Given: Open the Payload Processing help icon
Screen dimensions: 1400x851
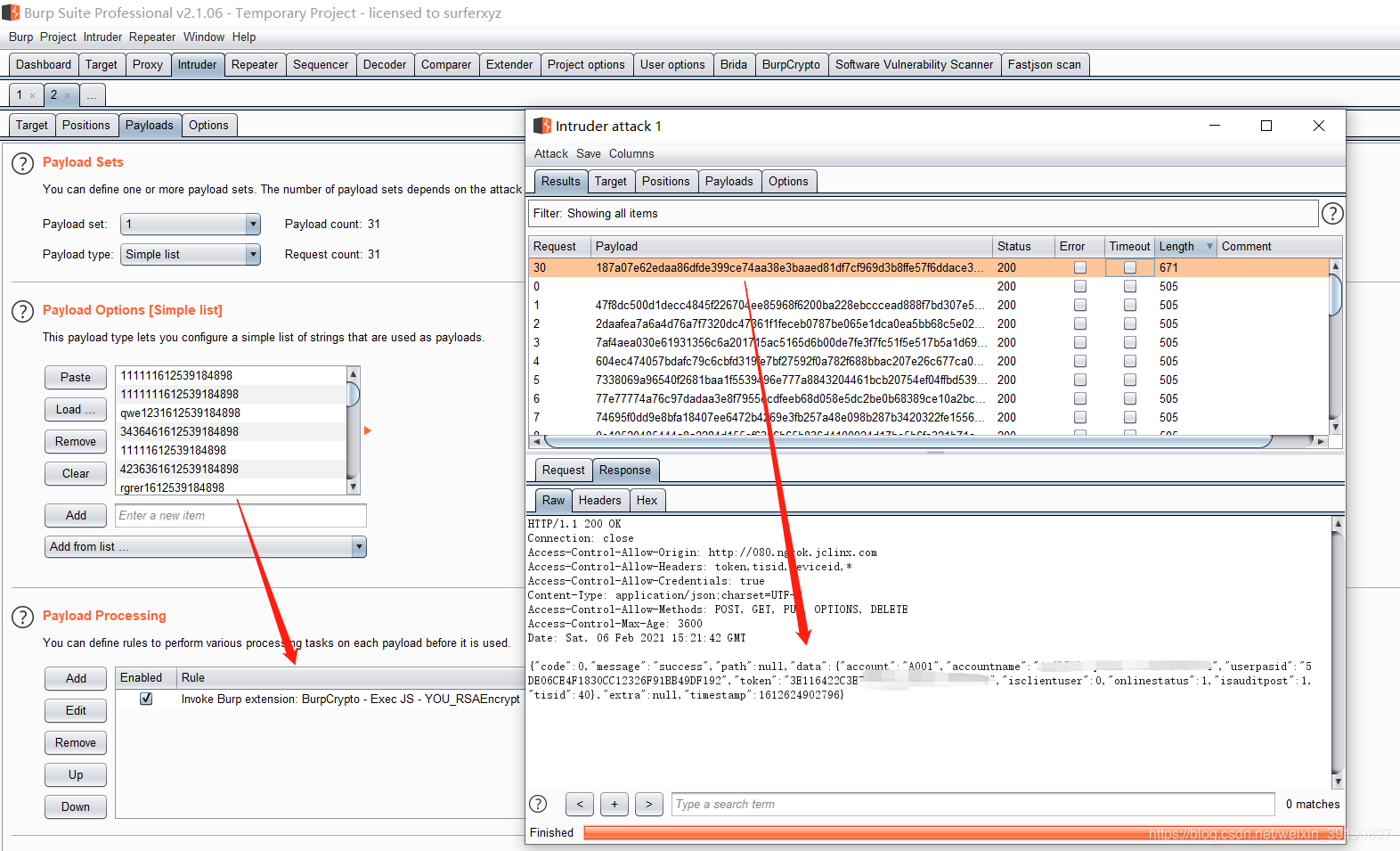Looking at the screenshot, I should 22,618.
